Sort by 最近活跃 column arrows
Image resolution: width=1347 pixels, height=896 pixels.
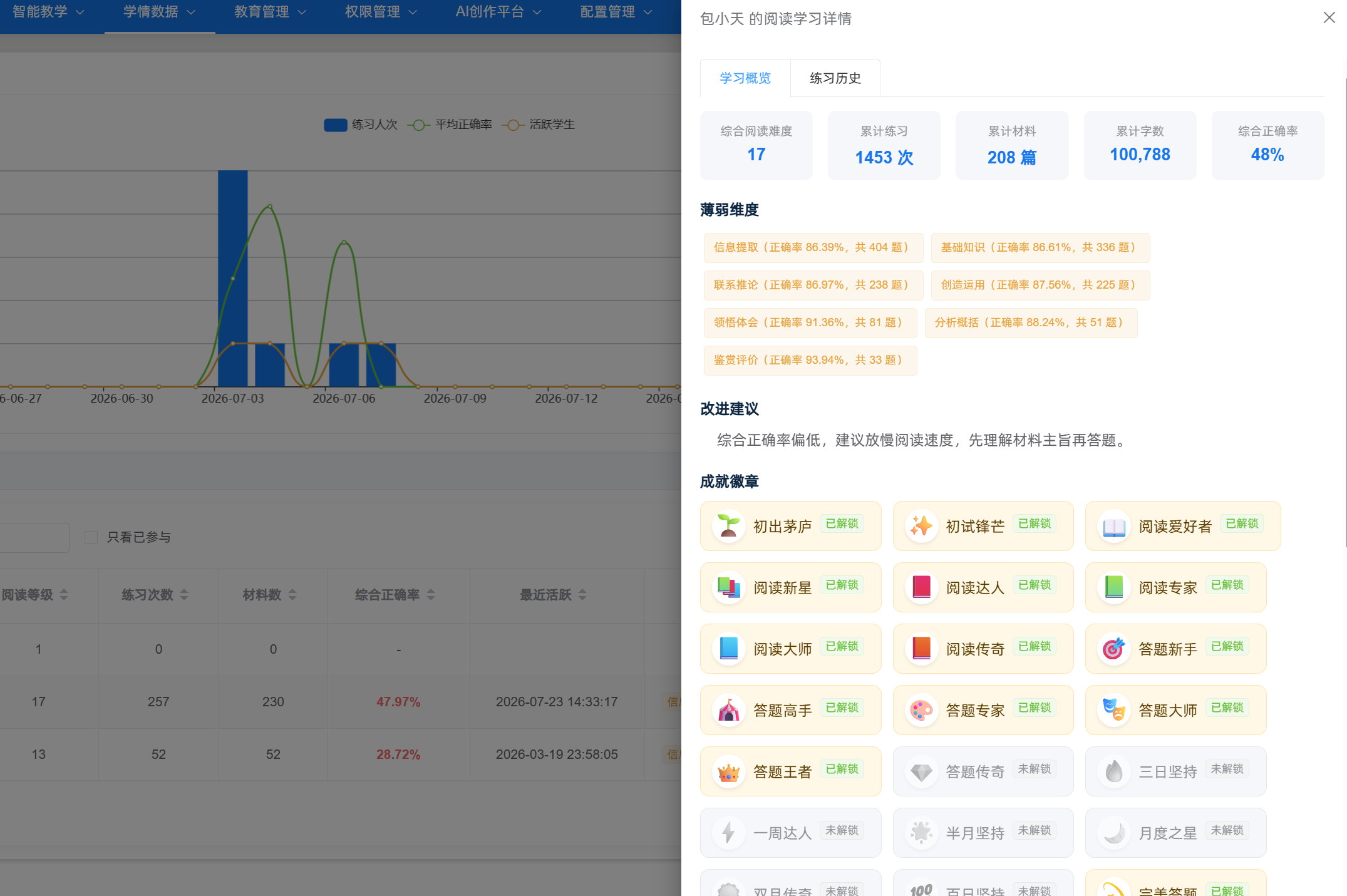click(x=582, y=595)
